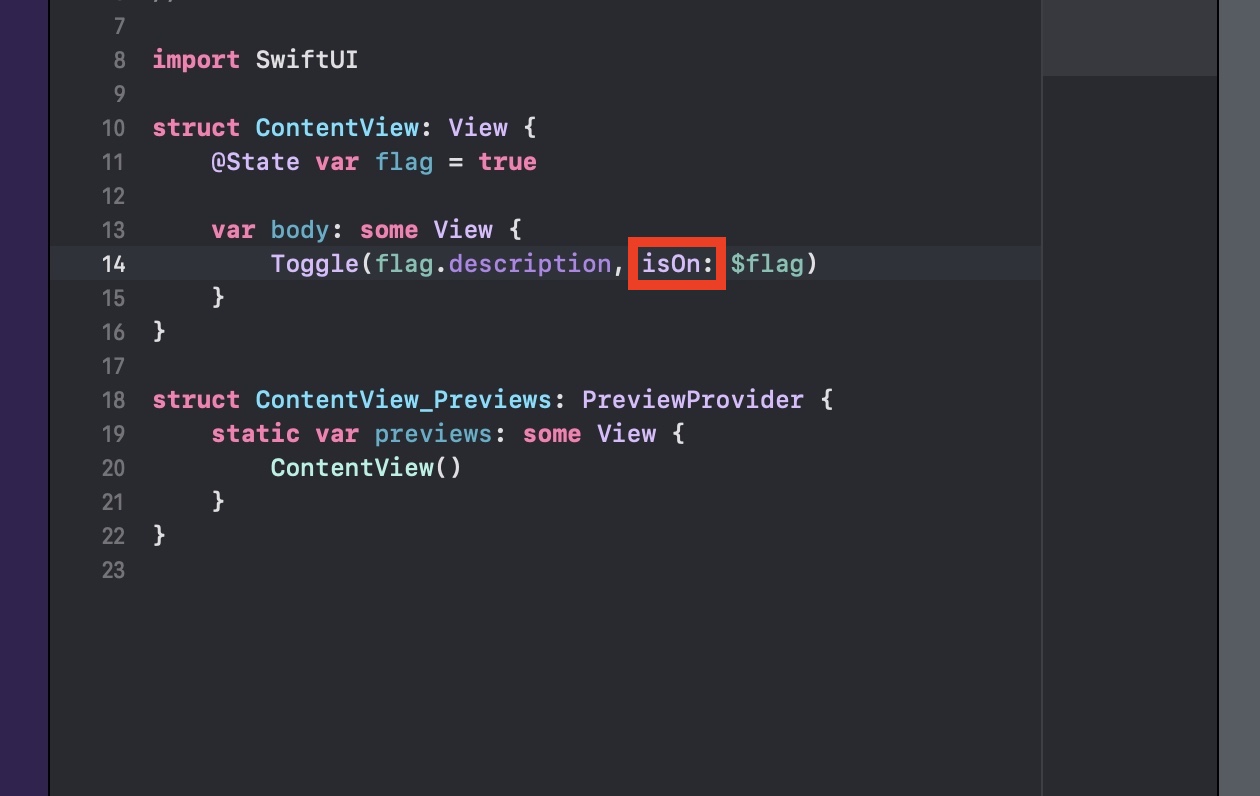
Task: Click the $flag binding on line 14
Action: pos(767,264)
